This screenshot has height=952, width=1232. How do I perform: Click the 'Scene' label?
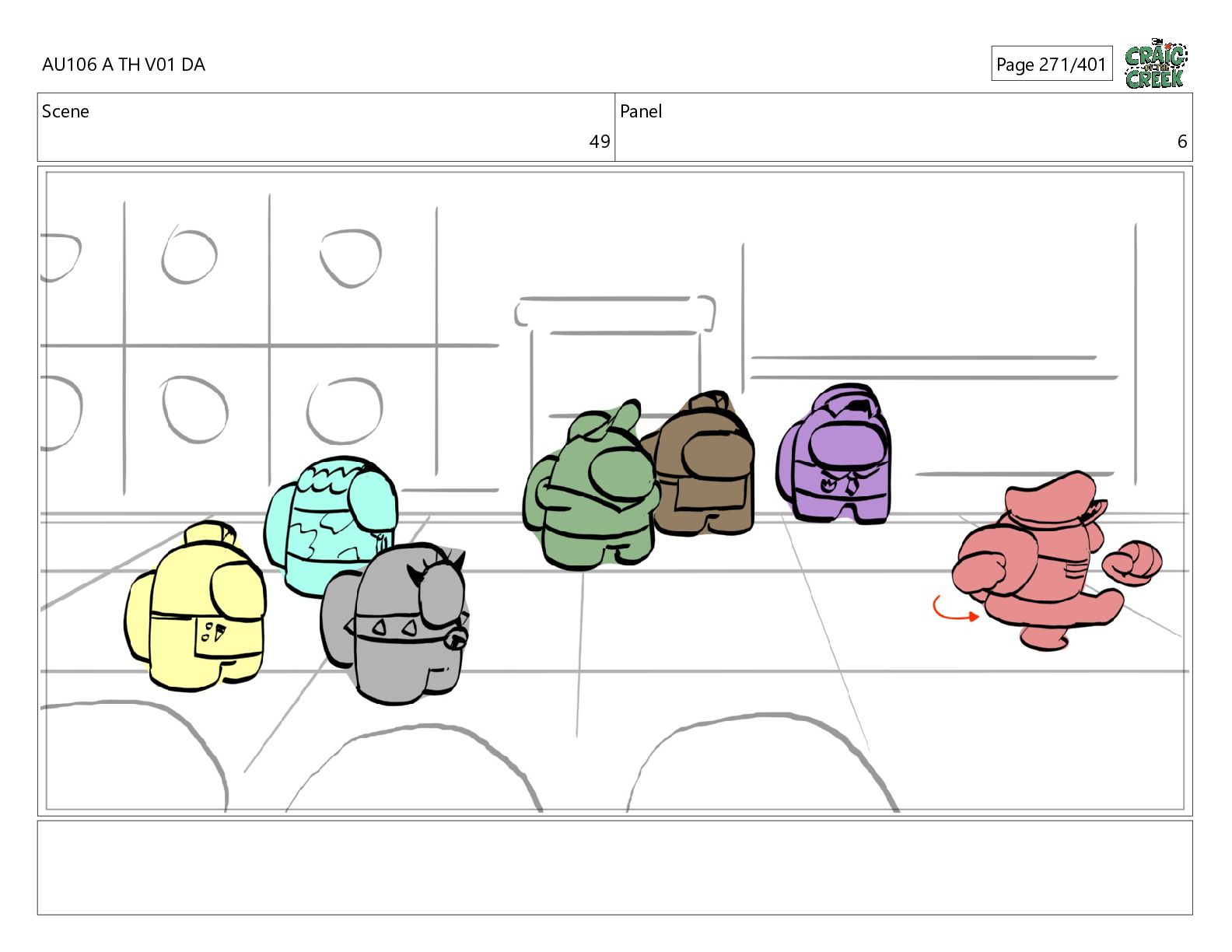click(x=65, y=111)
